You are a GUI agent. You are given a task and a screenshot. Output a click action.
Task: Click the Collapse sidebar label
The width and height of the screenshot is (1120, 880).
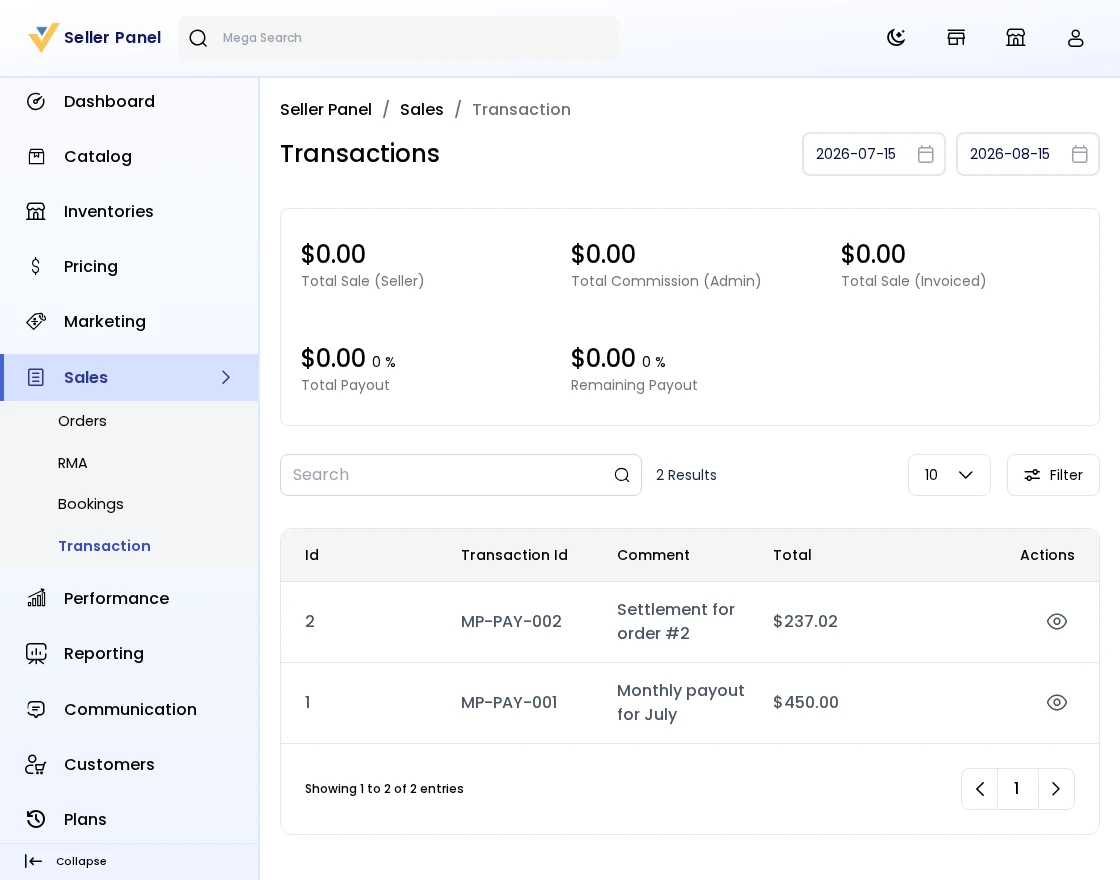click(x=81, y=861)
